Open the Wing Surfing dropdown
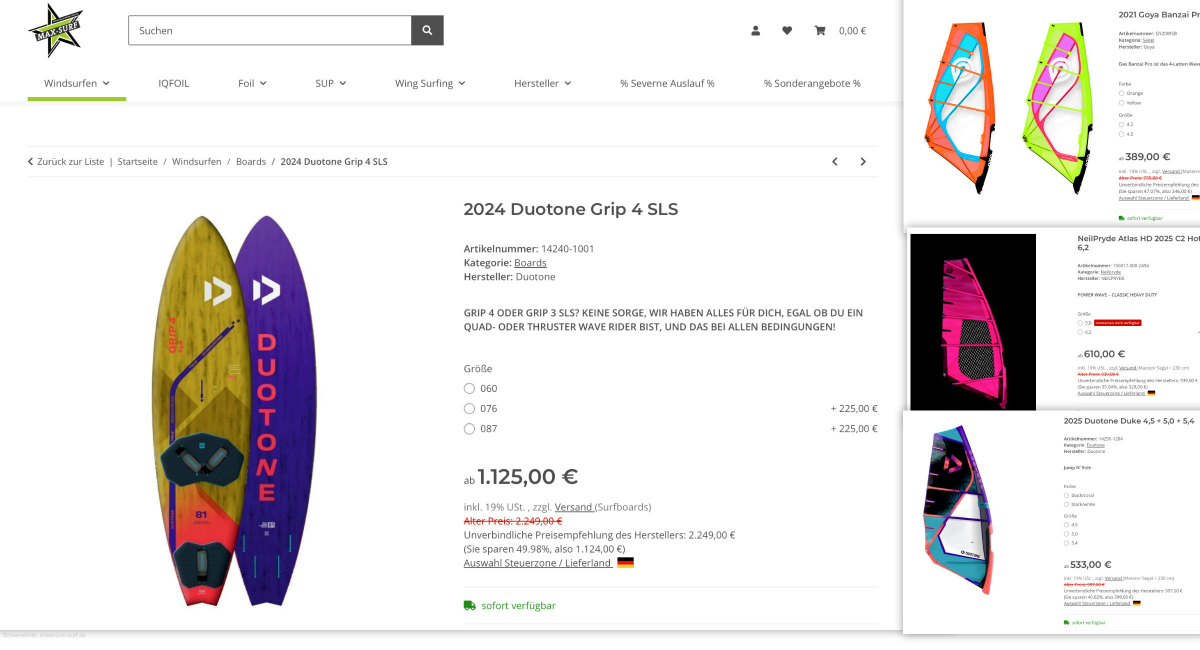The width and height of the screenshot is (1200, 650). (430, 84)
